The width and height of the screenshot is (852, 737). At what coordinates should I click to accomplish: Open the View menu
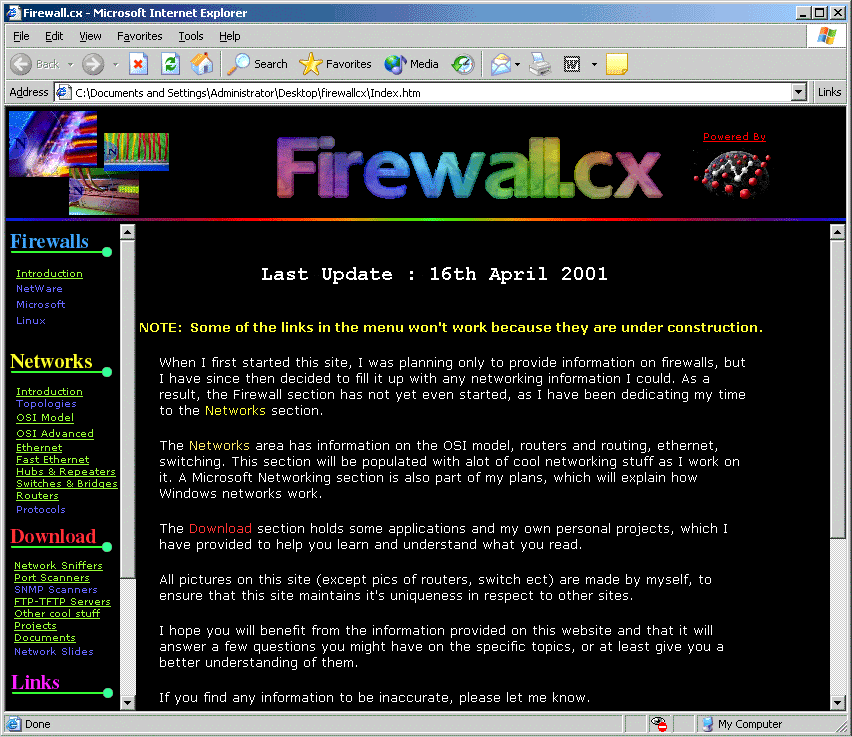(x=90, y=36)
